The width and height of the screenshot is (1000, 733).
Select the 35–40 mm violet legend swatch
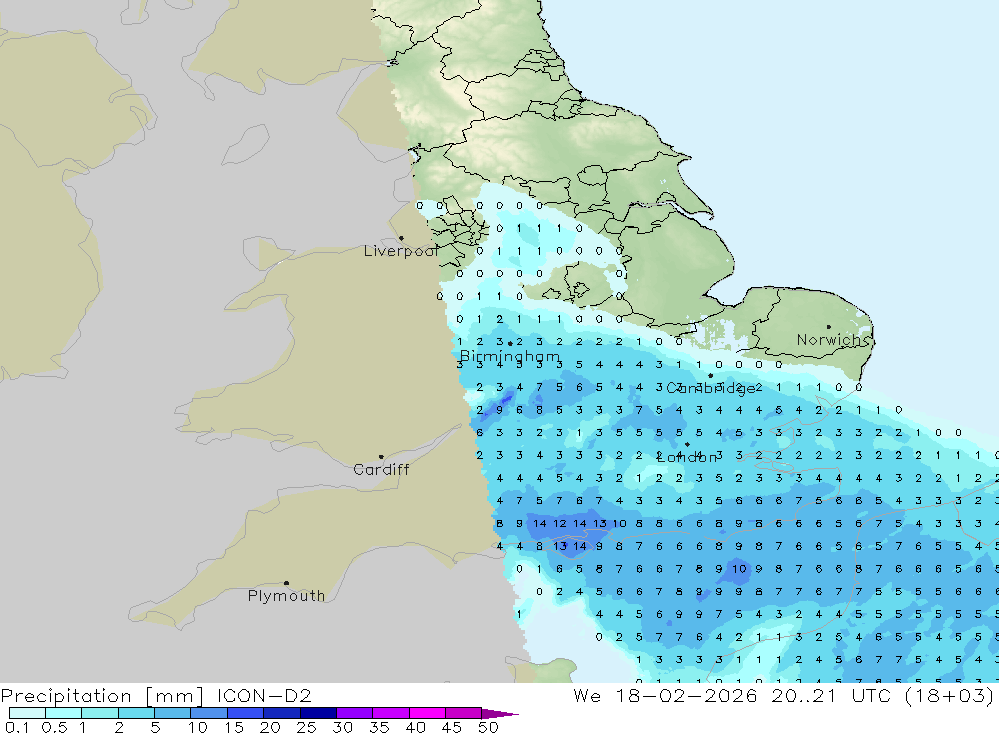coord(391,713)
